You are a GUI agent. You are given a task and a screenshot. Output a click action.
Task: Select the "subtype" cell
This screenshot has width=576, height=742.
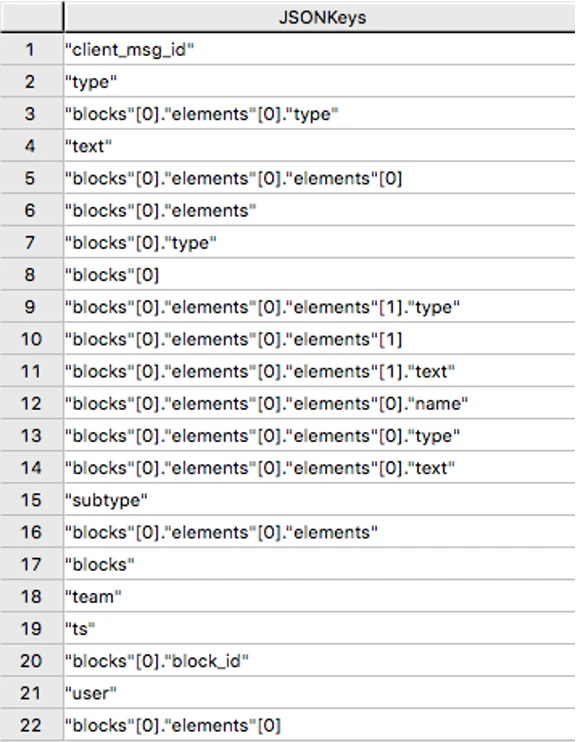[320, 500]
